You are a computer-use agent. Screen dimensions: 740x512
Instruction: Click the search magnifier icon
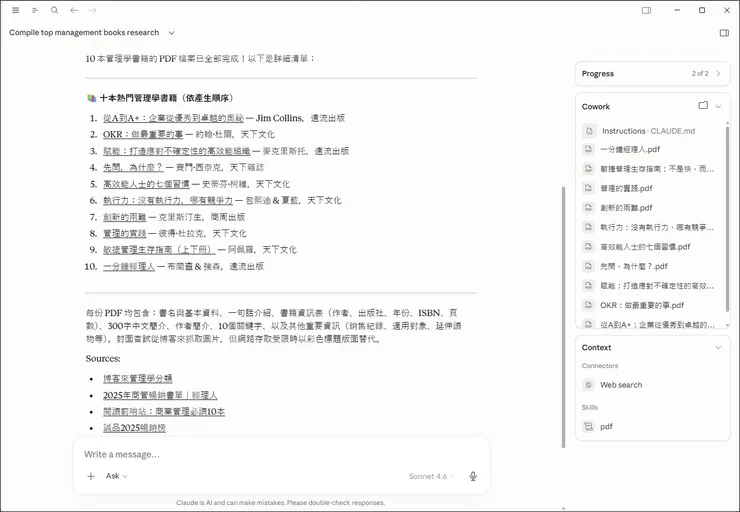pos(55,10)
